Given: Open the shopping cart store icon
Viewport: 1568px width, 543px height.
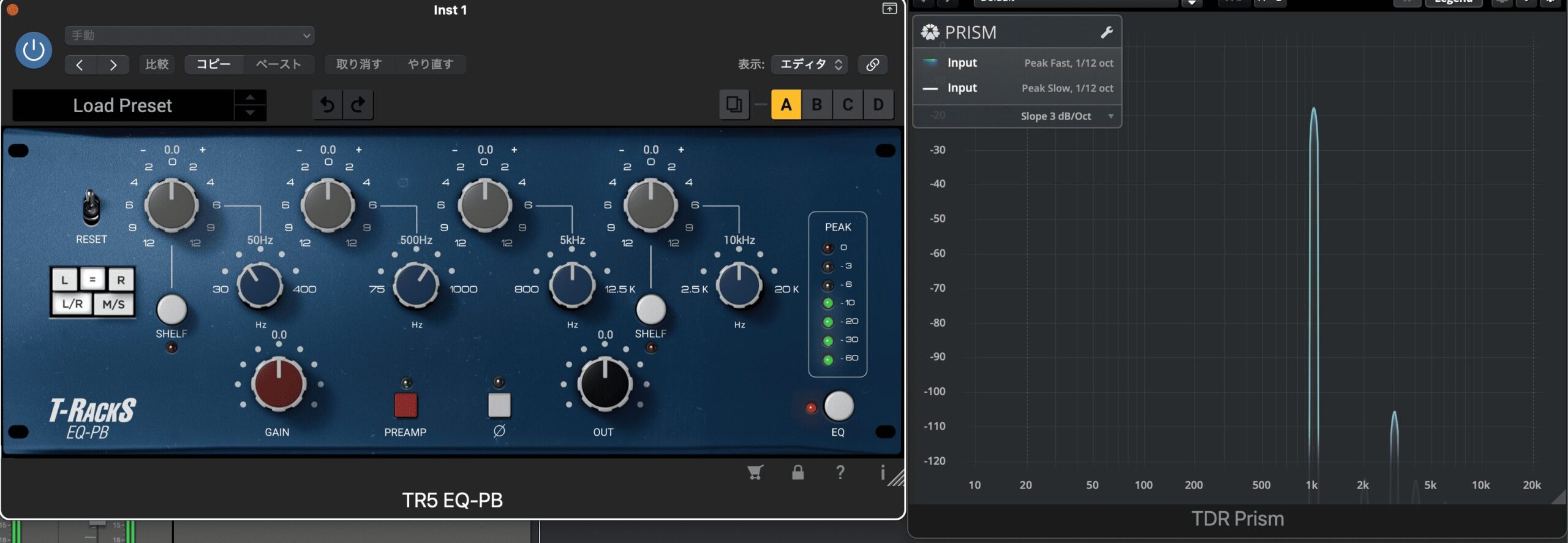Looking at the screenshot, I should click(x=755, y=472).
